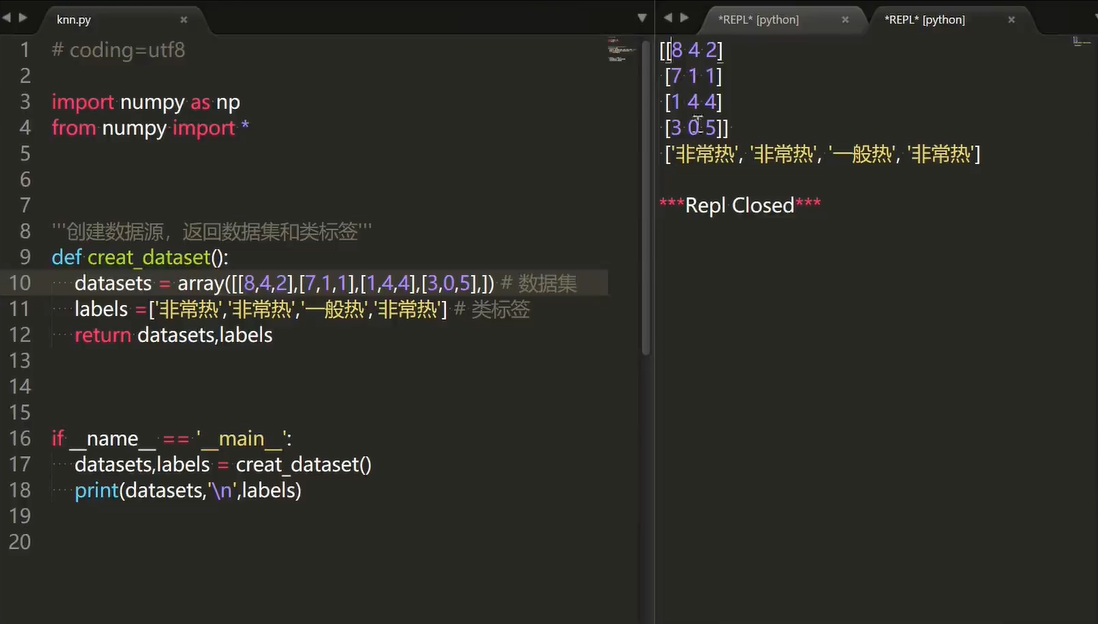Click the labels list output in REPL
The width and height of the screenshot is (1098, 624).
822,154
